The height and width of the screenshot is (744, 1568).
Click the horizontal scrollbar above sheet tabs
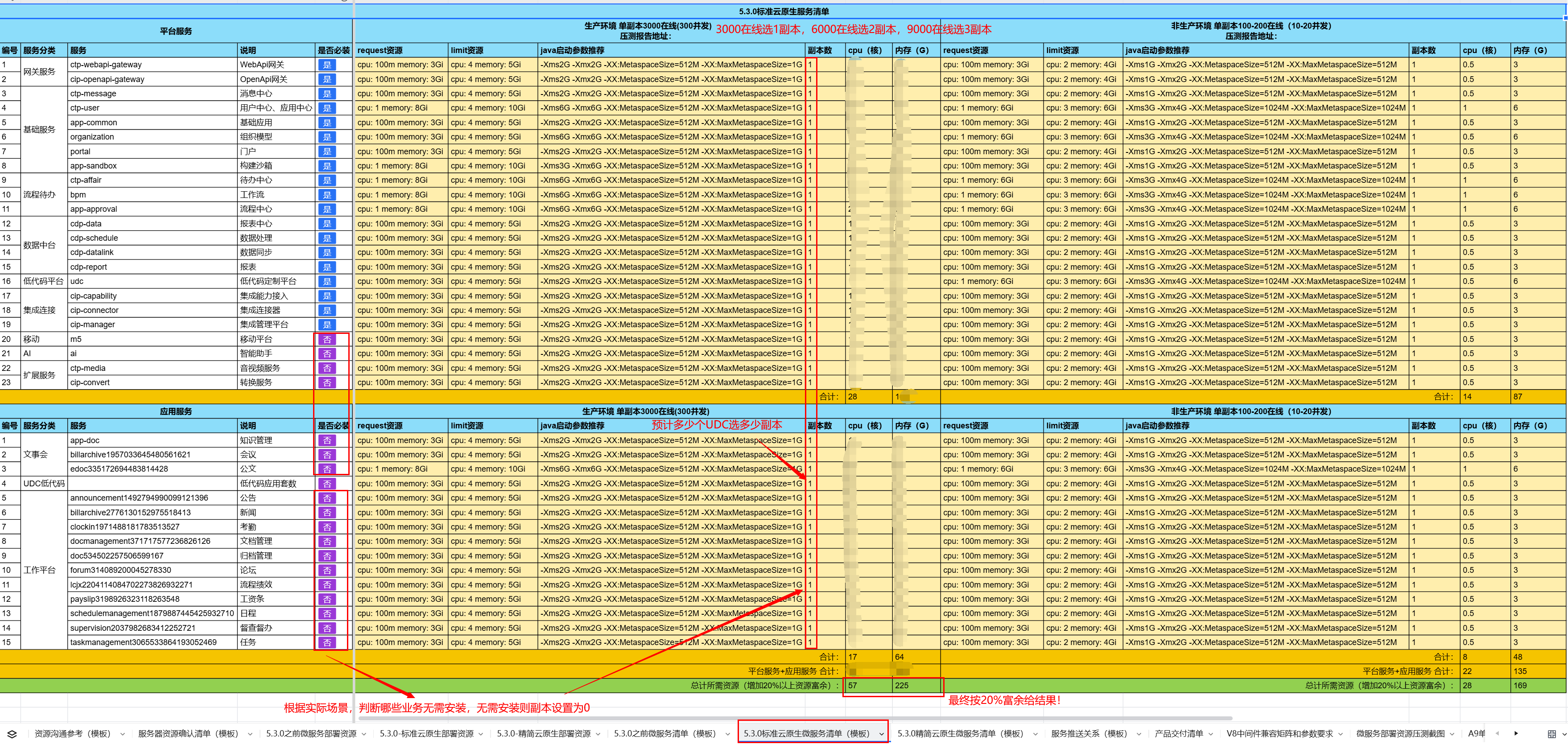pyautogui.click(x=796, y=718)
